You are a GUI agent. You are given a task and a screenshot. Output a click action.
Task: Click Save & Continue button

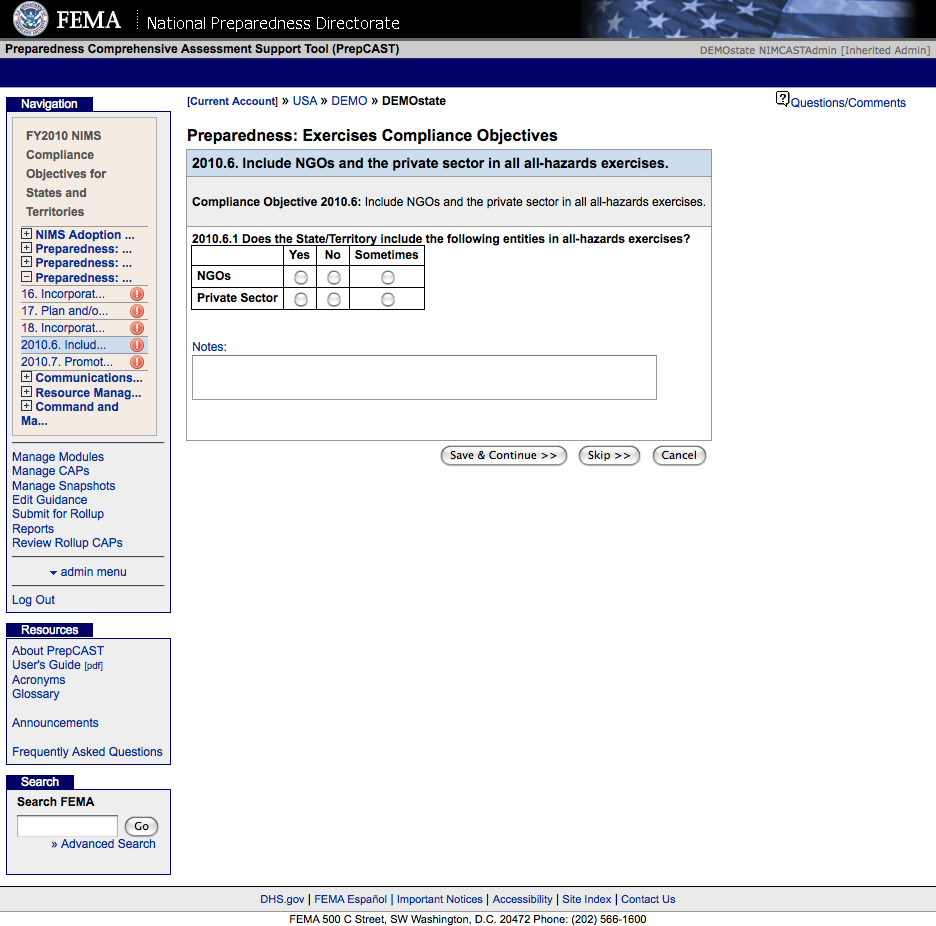(x=503, y=456)
